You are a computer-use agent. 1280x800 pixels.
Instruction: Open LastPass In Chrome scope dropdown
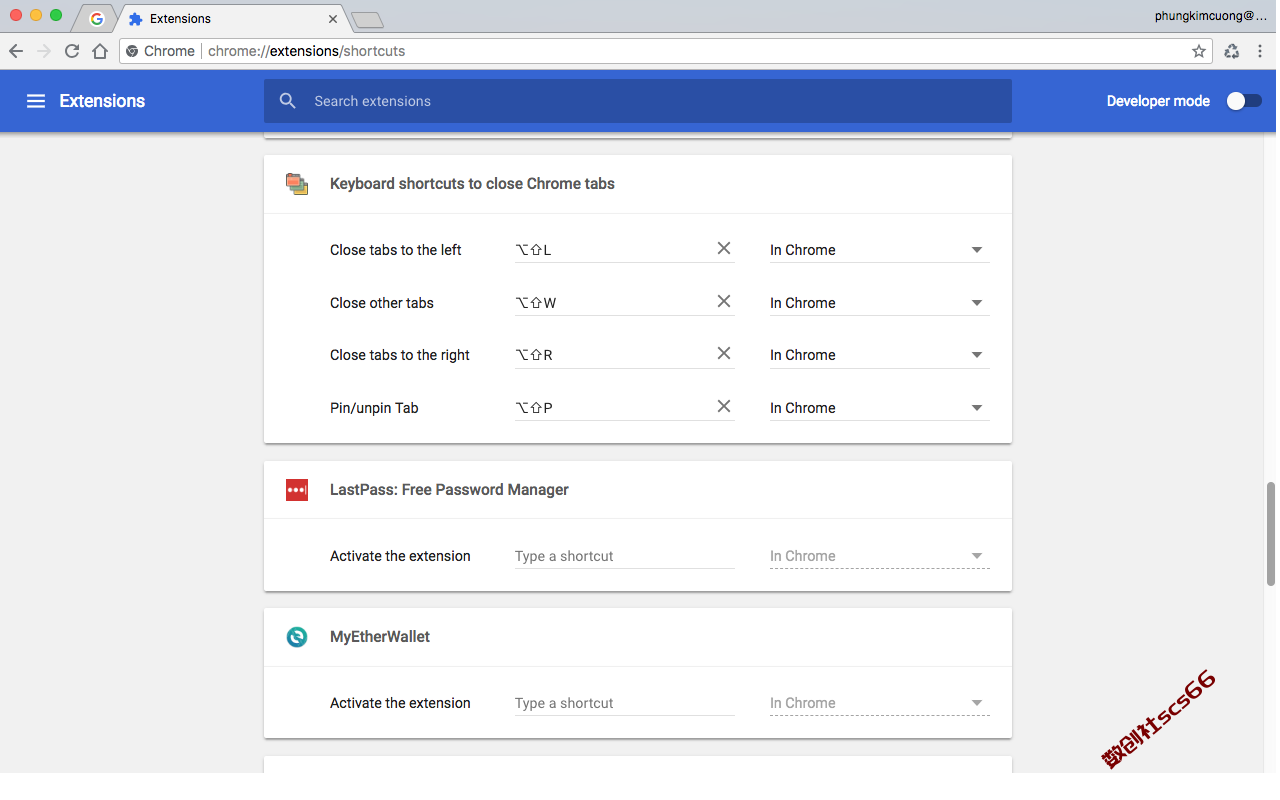coord(880,556)
